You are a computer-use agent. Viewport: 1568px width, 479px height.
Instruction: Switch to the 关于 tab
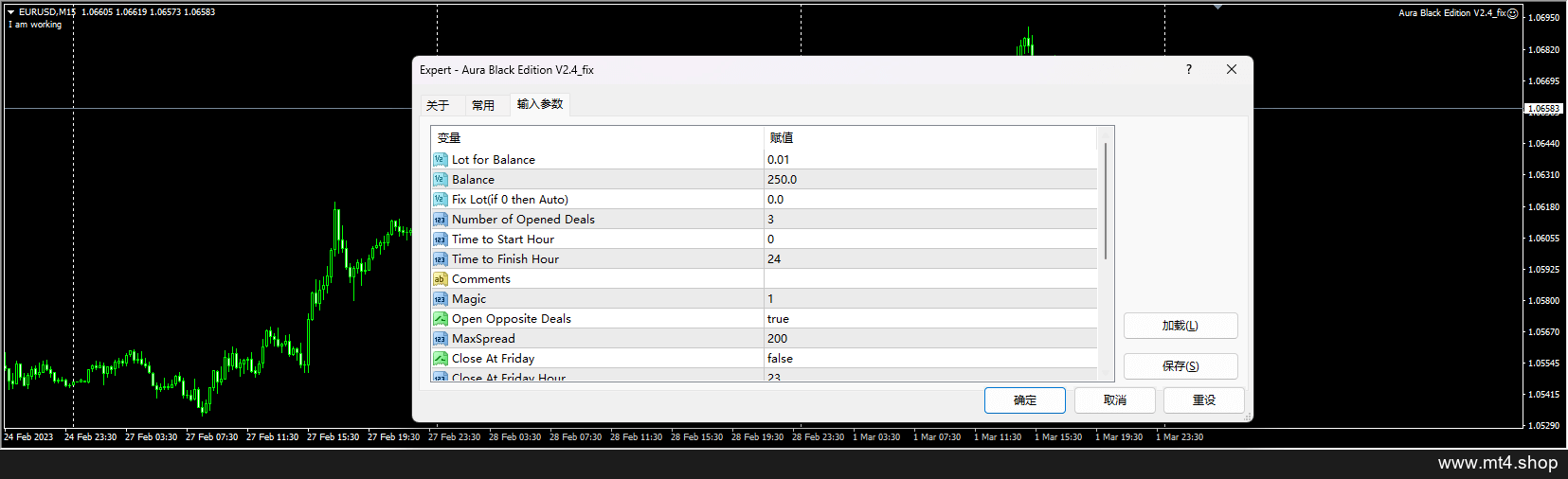coord(438,105)
